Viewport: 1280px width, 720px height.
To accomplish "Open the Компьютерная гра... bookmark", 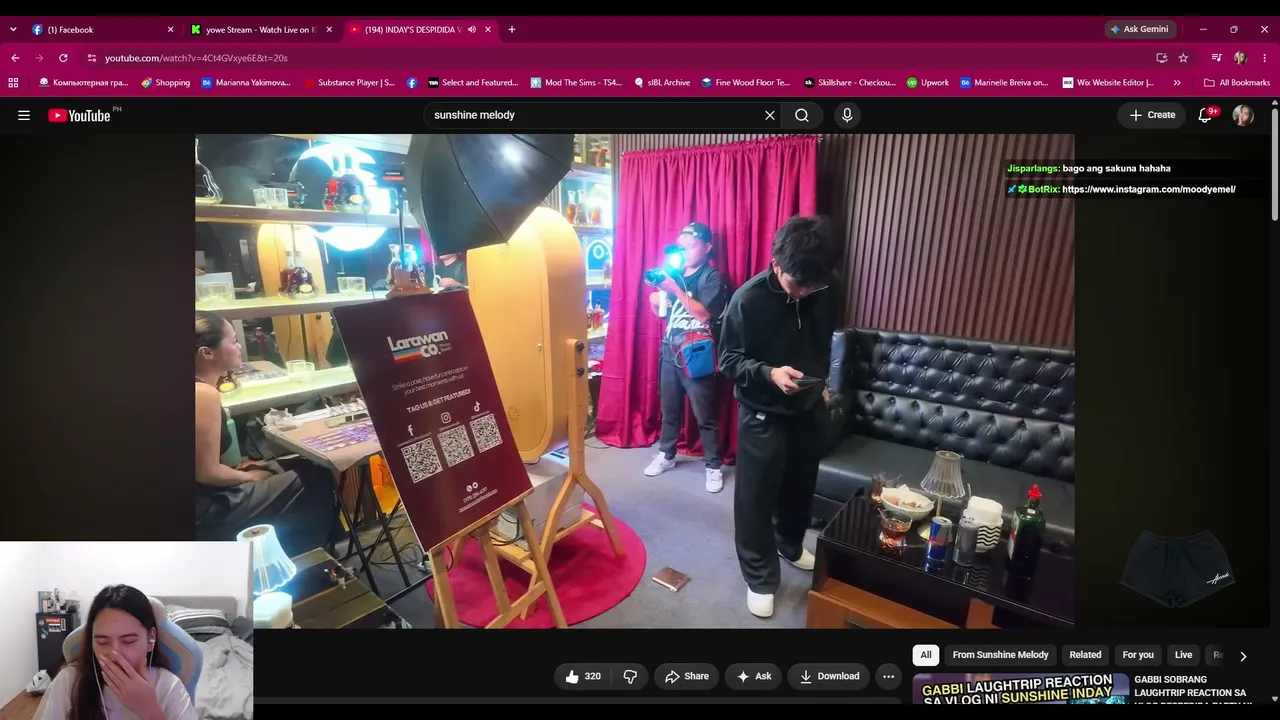I will click(x=83, y=83).
